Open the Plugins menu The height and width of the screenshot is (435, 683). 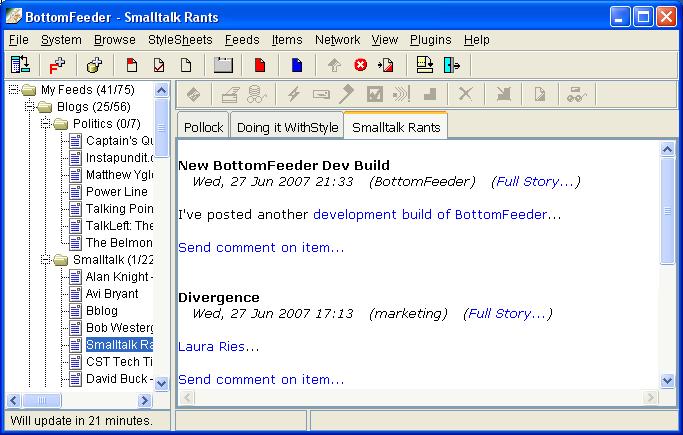[x=430, y=40]
